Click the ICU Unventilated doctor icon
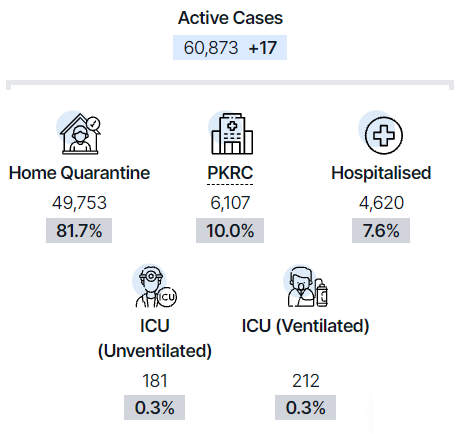 tap(155, 286)
